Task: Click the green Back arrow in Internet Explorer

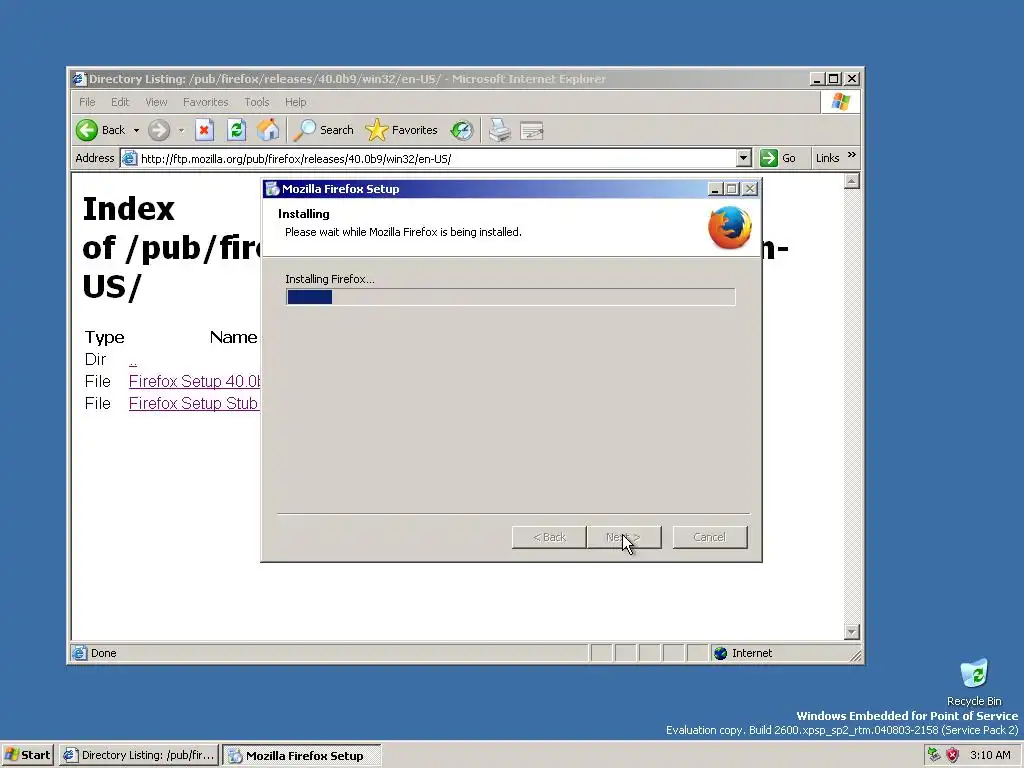Action: [87, 130]
